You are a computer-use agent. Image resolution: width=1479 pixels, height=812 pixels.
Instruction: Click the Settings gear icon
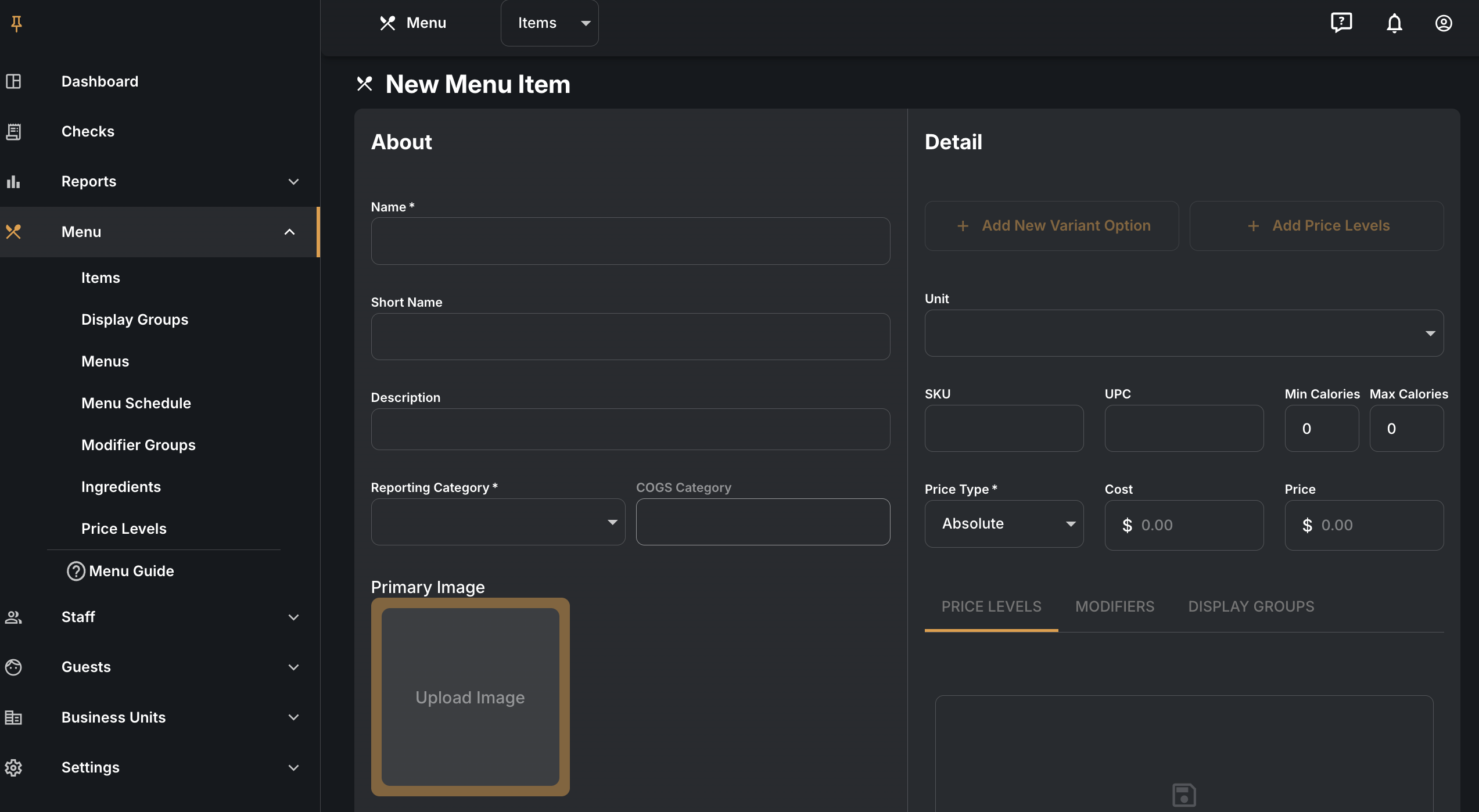[13, 767]
